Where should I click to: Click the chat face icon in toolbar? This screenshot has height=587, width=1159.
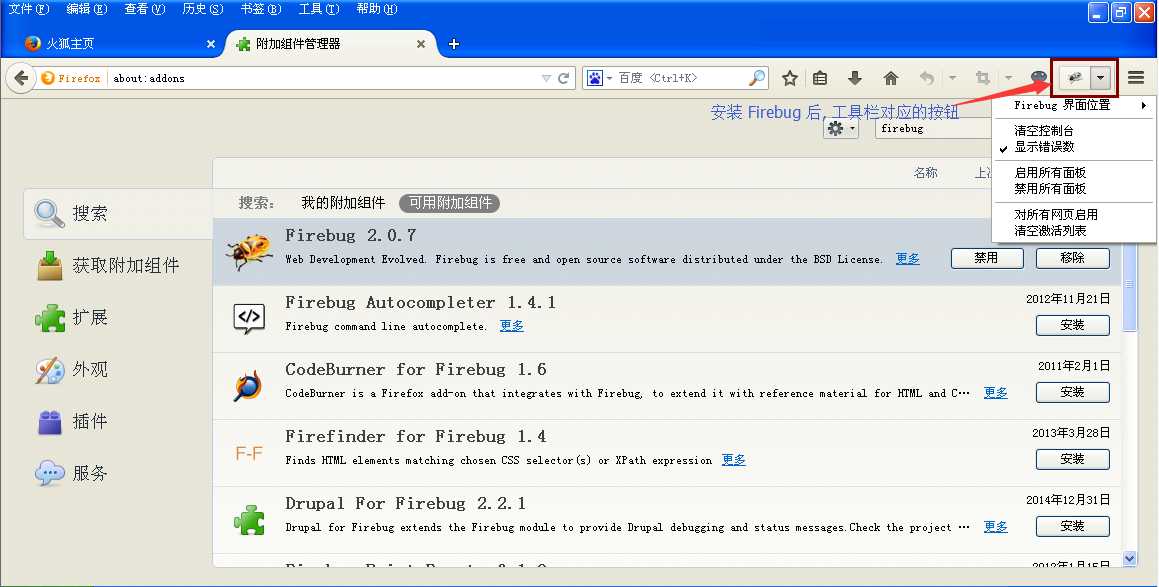coord(1039,78)
